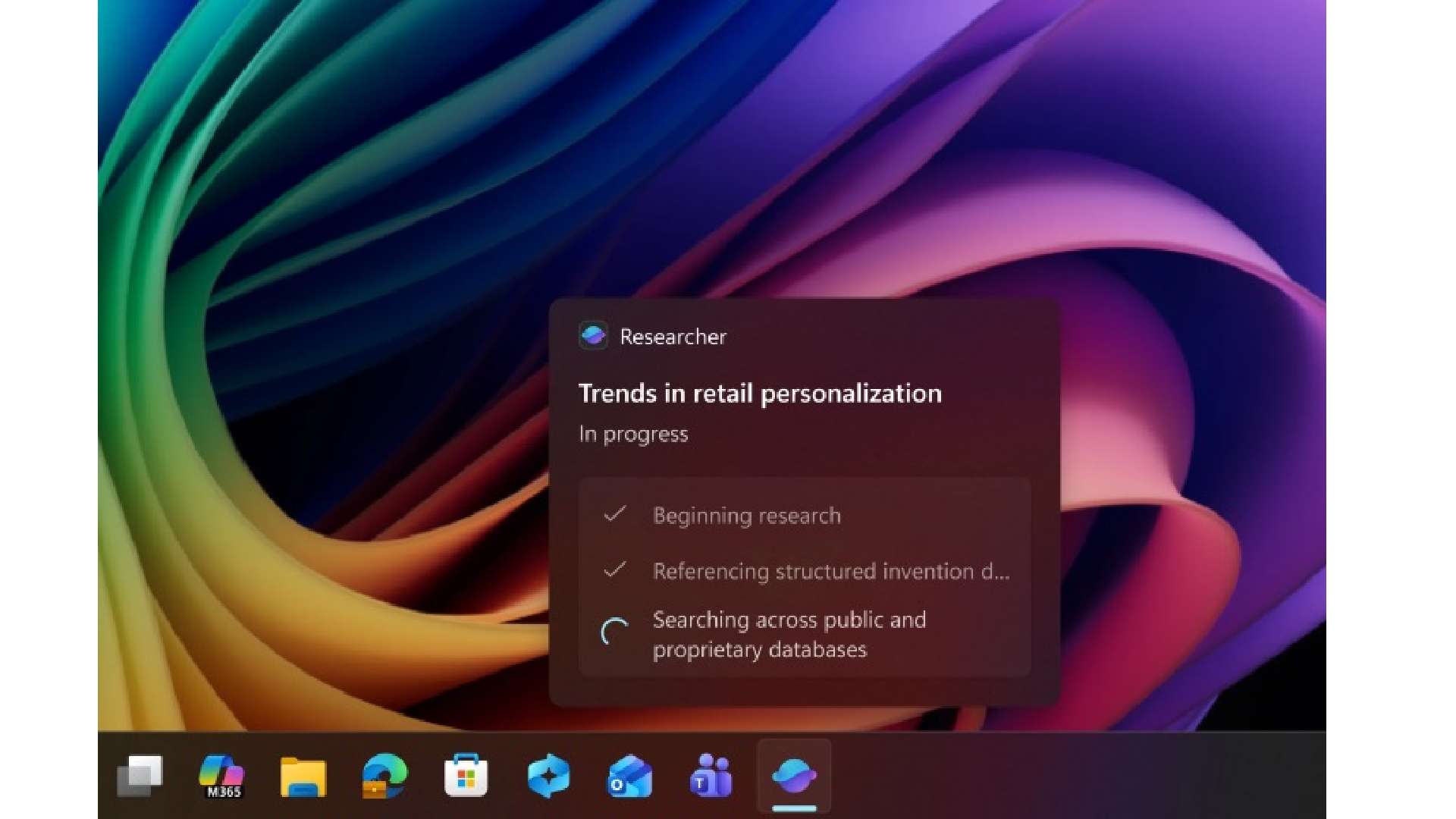The image size is (1456, 819).
Task: Open the Task View taskbar icon
Action: click(140, 776)
